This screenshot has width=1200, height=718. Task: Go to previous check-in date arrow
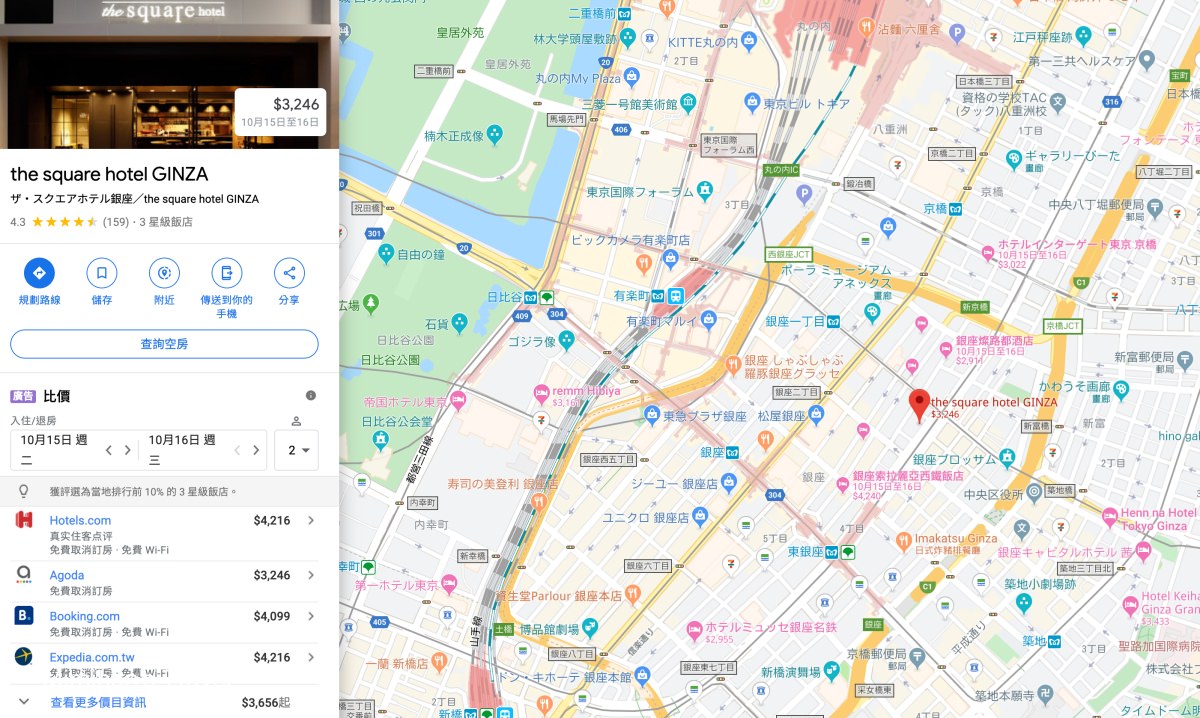pos(109,450)
